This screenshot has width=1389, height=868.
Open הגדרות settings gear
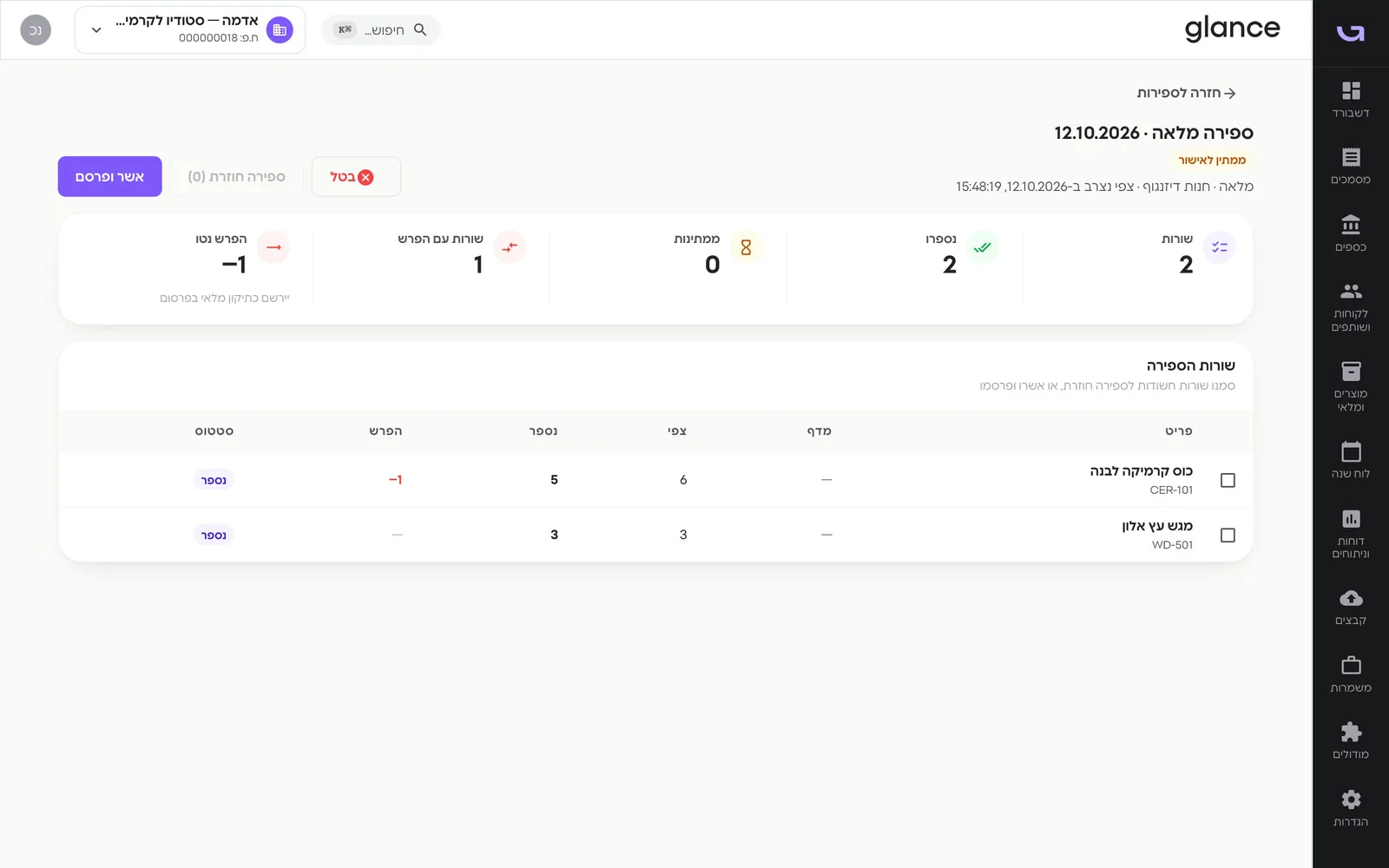point(1351,799)
